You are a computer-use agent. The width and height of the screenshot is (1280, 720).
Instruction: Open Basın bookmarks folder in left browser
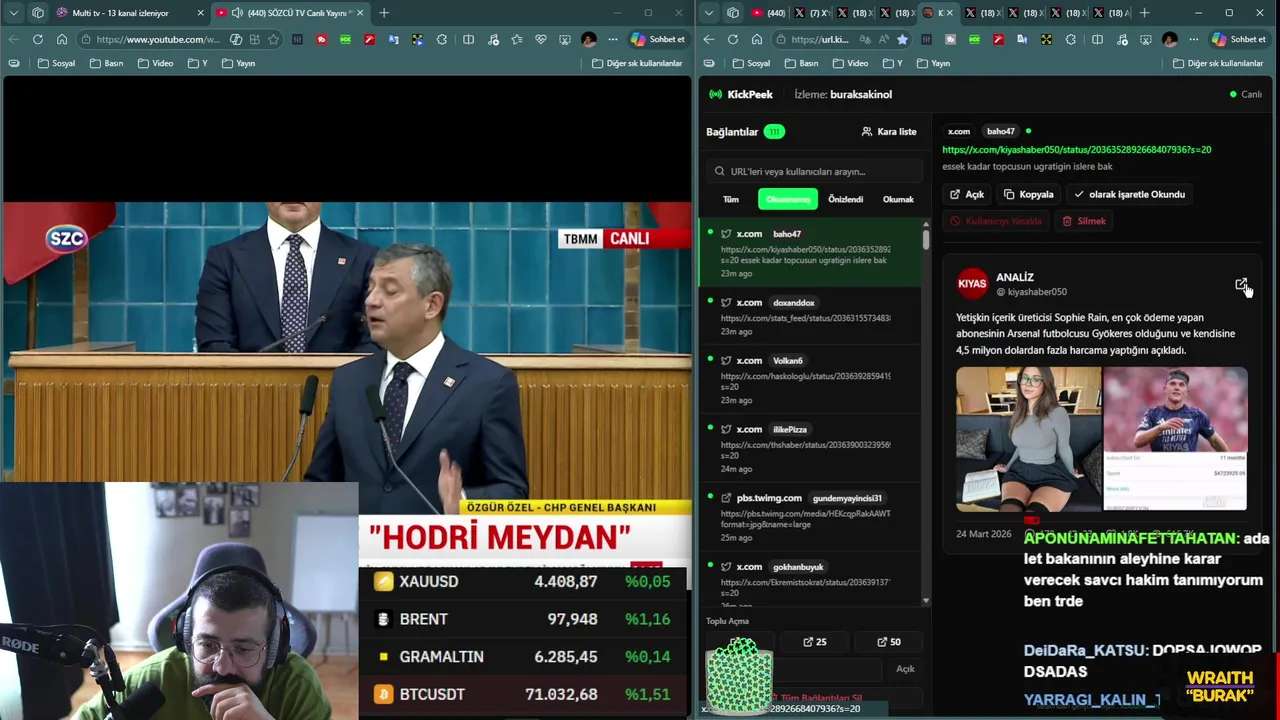coord(106,63)
